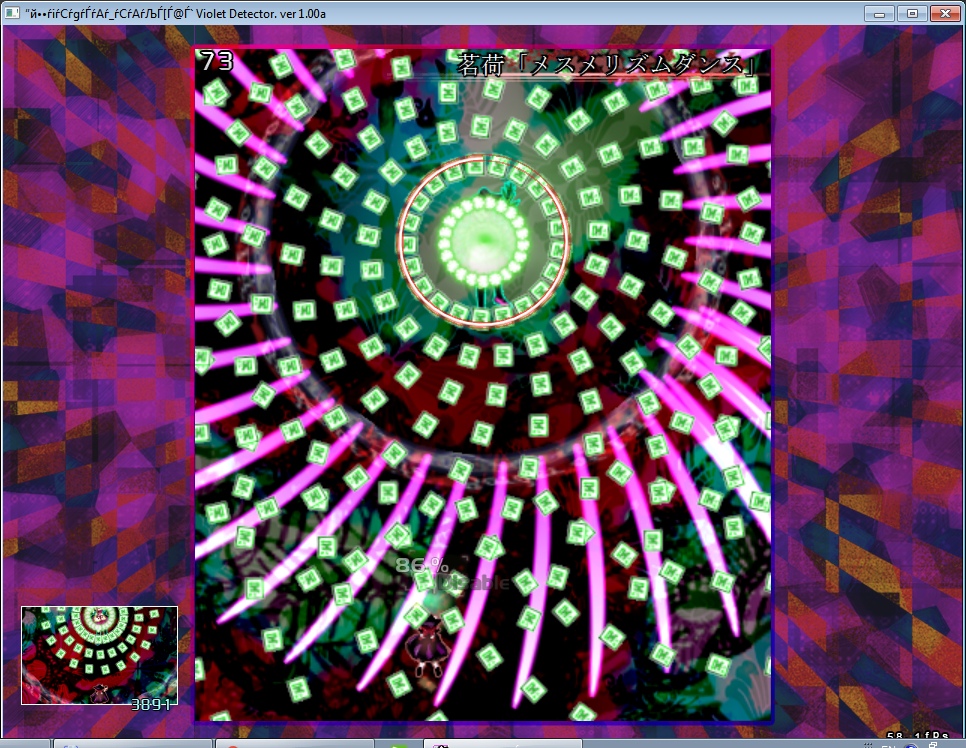The height and width of the screenshot is (748, 966).
Task: Click the player character sprite
Action: (x=427, y=648)
